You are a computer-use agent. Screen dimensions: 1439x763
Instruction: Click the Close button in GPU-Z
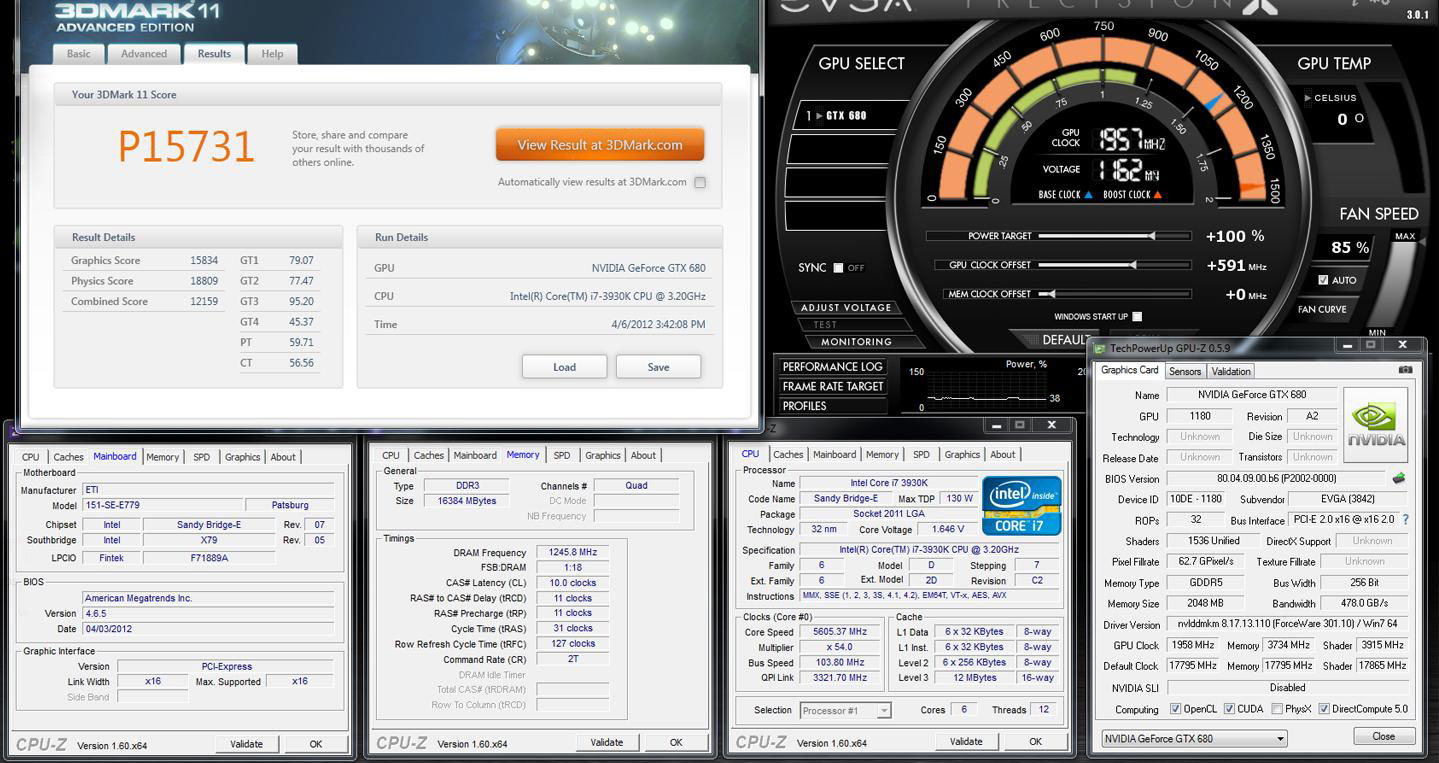pyautogui.click(x=1384, y=736)
